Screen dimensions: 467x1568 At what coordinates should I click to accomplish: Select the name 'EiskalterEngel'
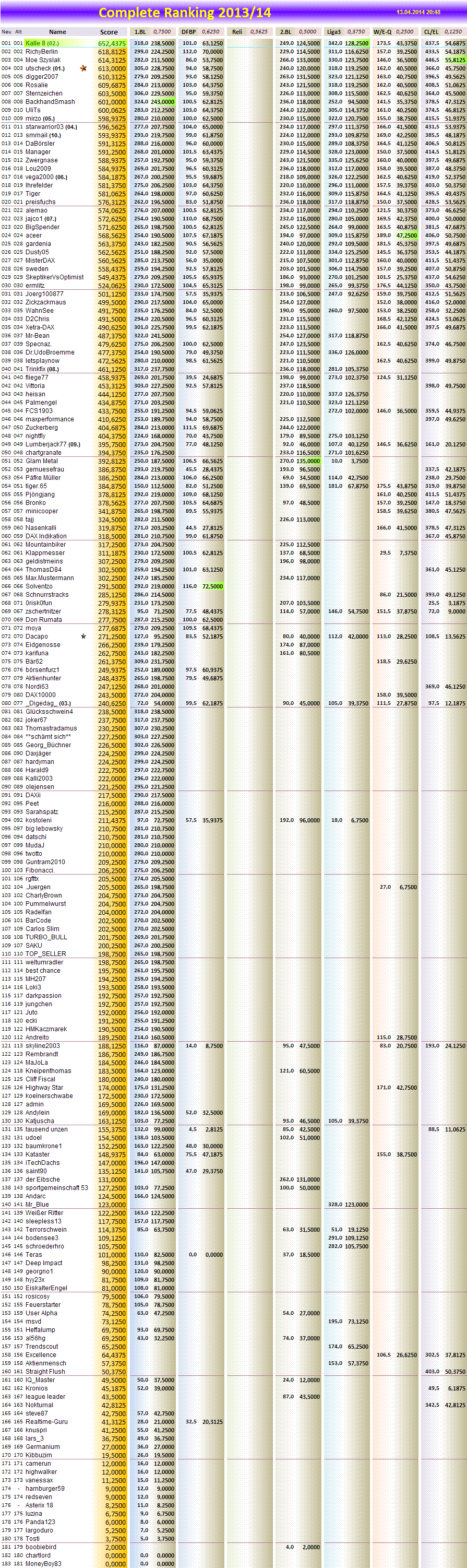coord(46,1288)
